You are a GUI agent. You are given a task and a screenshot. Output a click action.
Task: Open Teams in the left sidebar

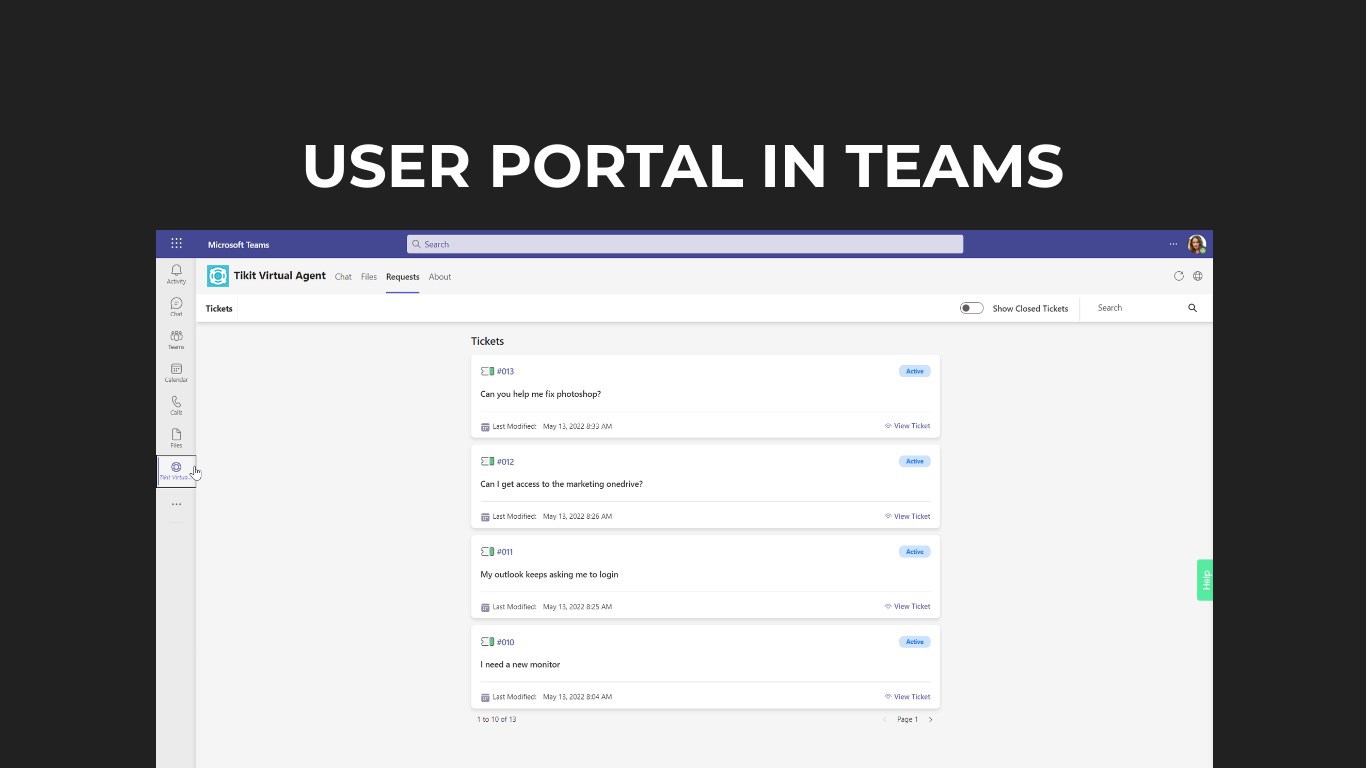[176, 340]
